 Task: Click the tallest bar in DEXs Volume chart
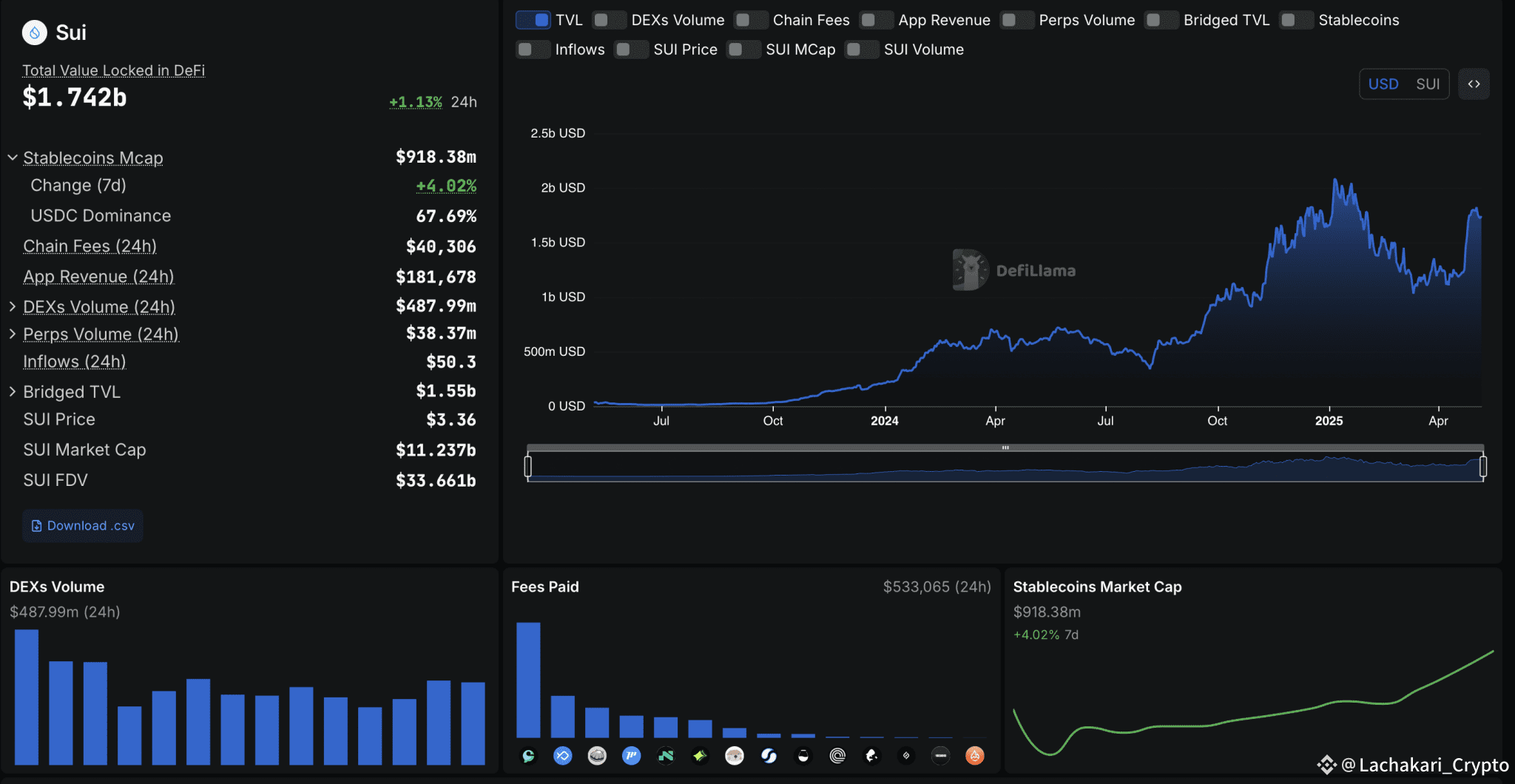27,697
